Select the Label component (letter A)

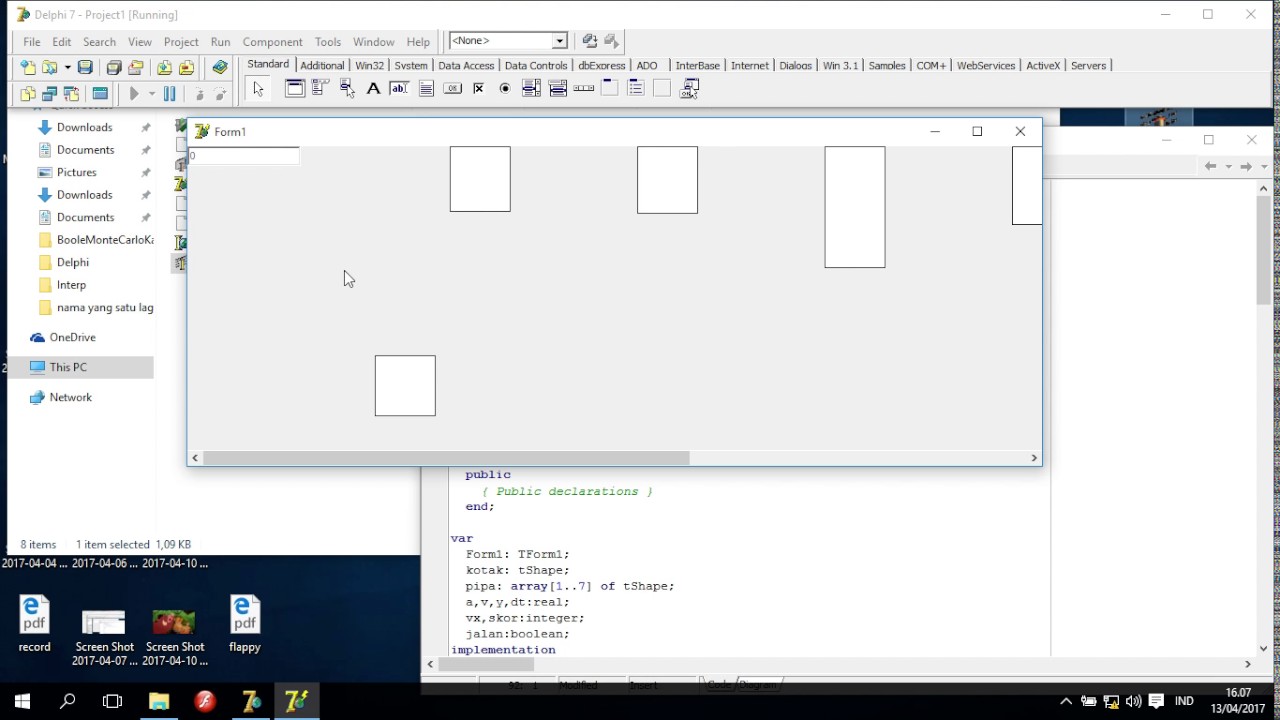click(373, 89)
